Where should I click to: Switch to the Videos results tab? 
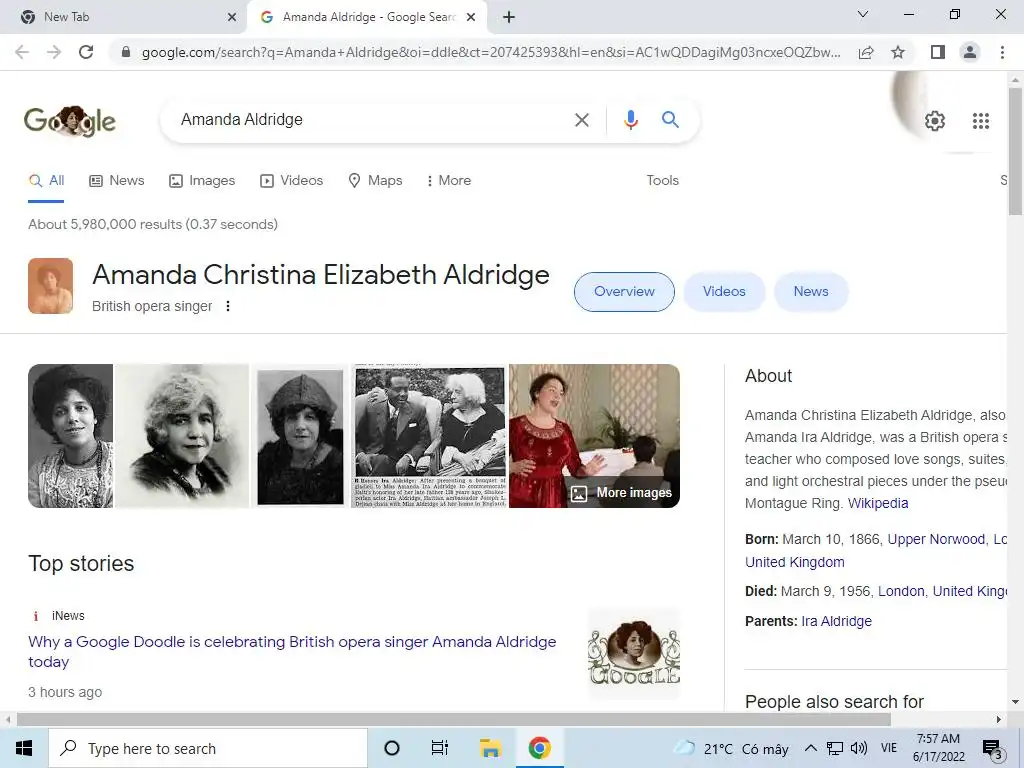(291, 181)
